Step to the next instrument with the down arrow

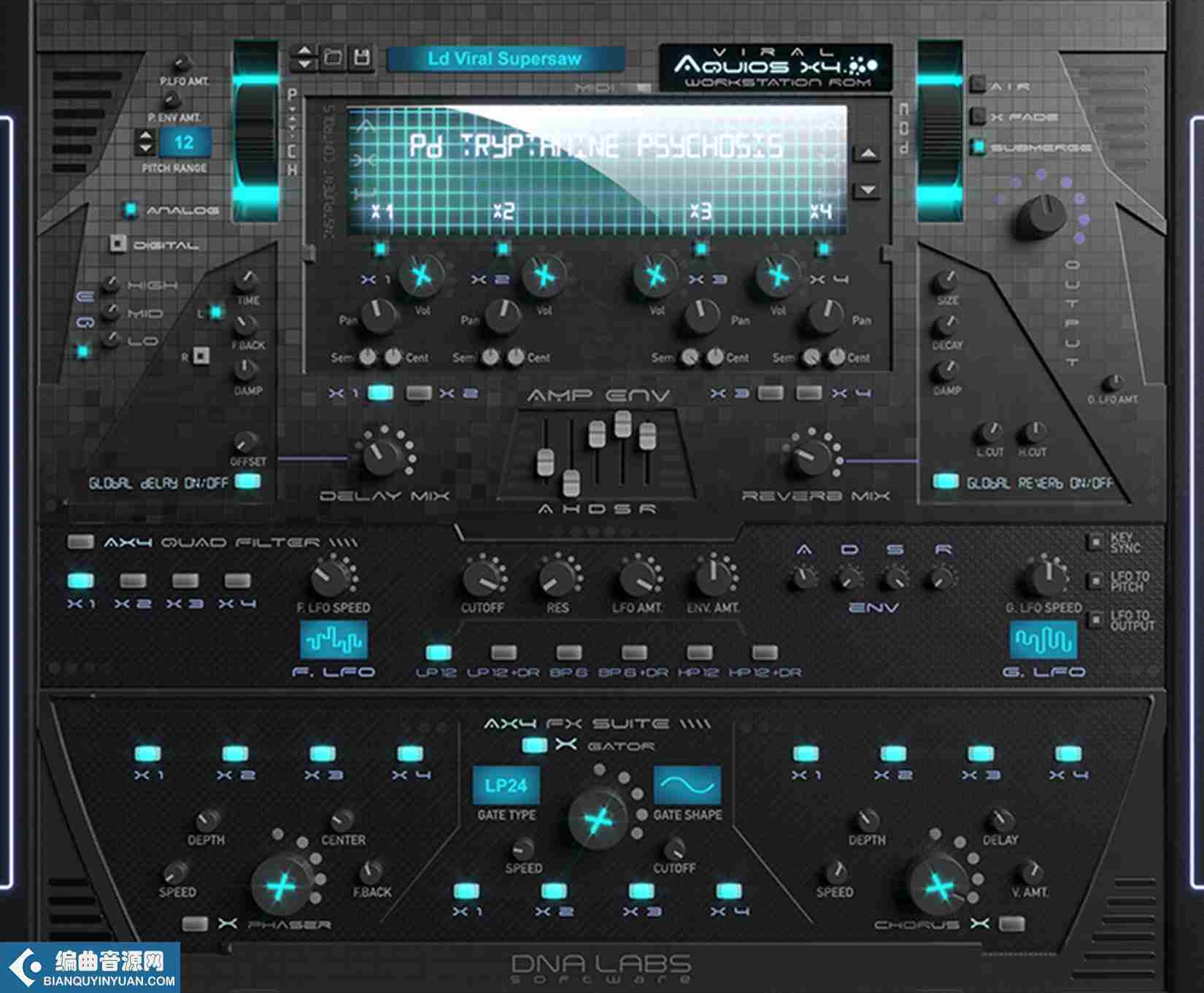click(x=867, y=190)
